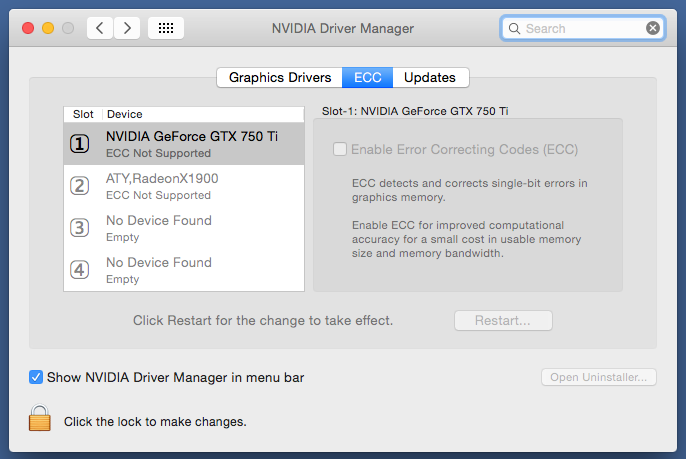Image resolution: width=686 pixels, height=459 pixels.
Task: Click the slot 1 number icon
Action: coord(80,144)
